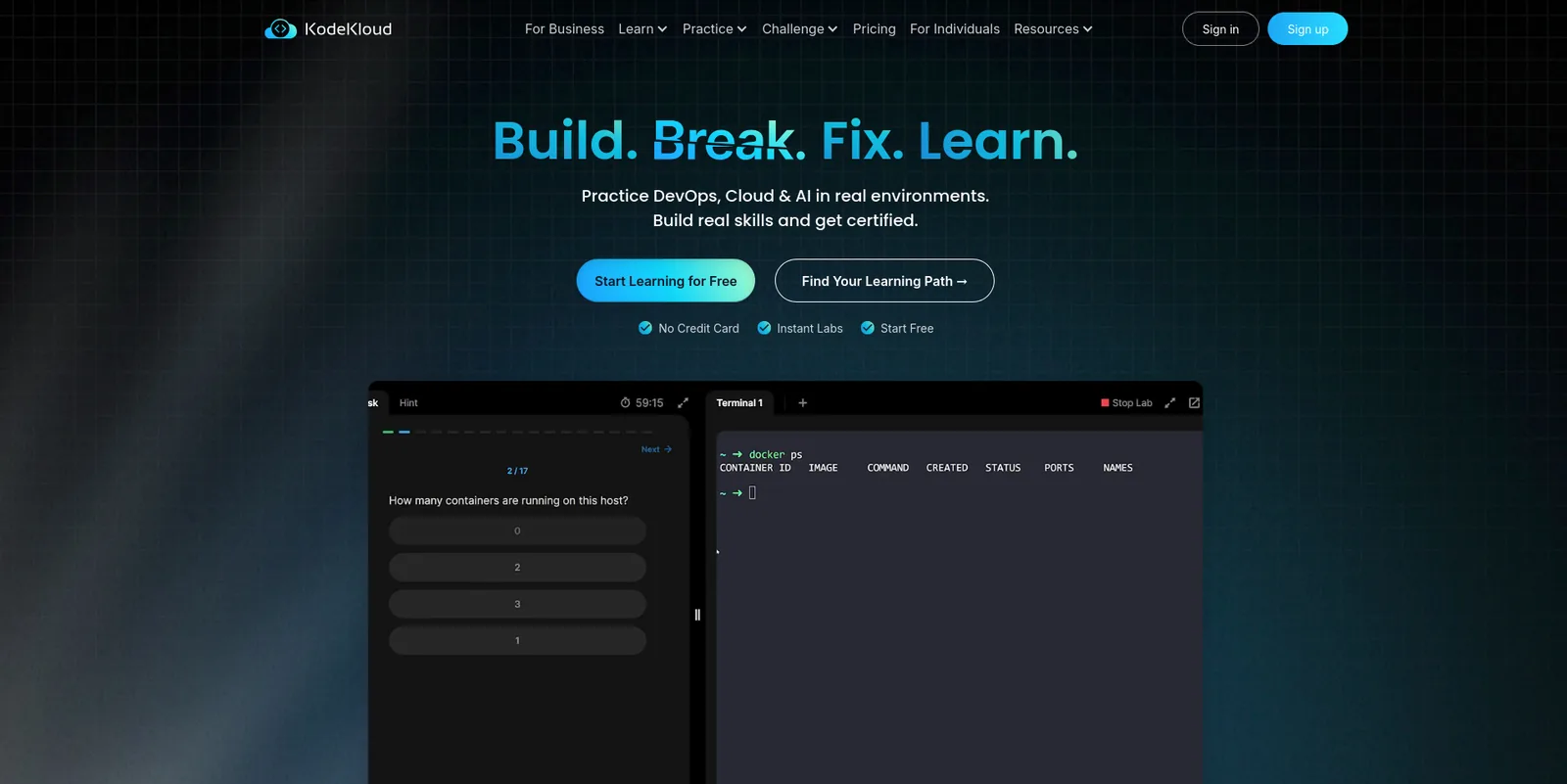Choose answer option 1
Image resolution: width=1567 pixels, height=784 pixels.
tap(517, 641)
